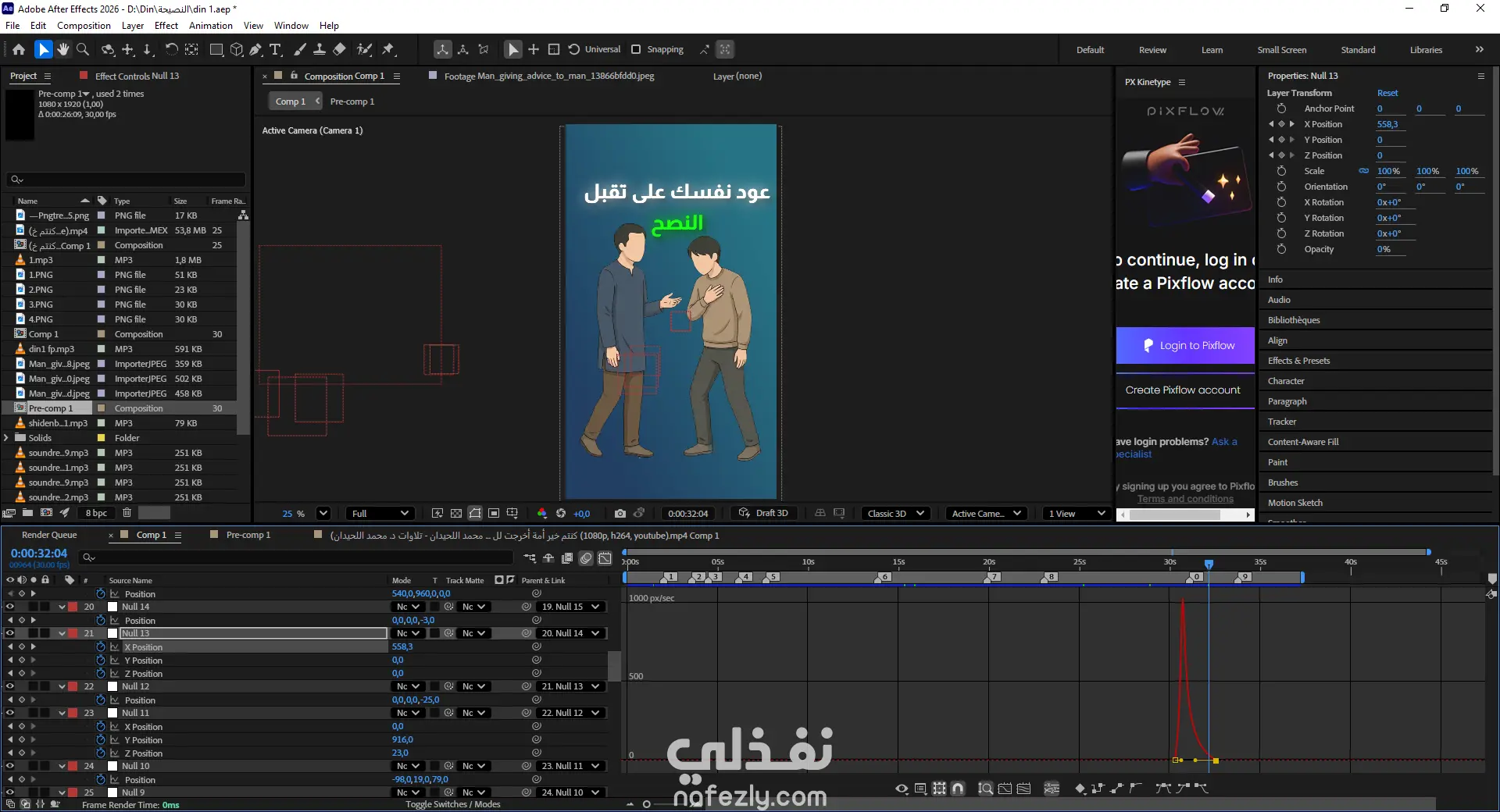1500x812 pixels.
Task: Select the Pen tool
Action: point(255,50)
